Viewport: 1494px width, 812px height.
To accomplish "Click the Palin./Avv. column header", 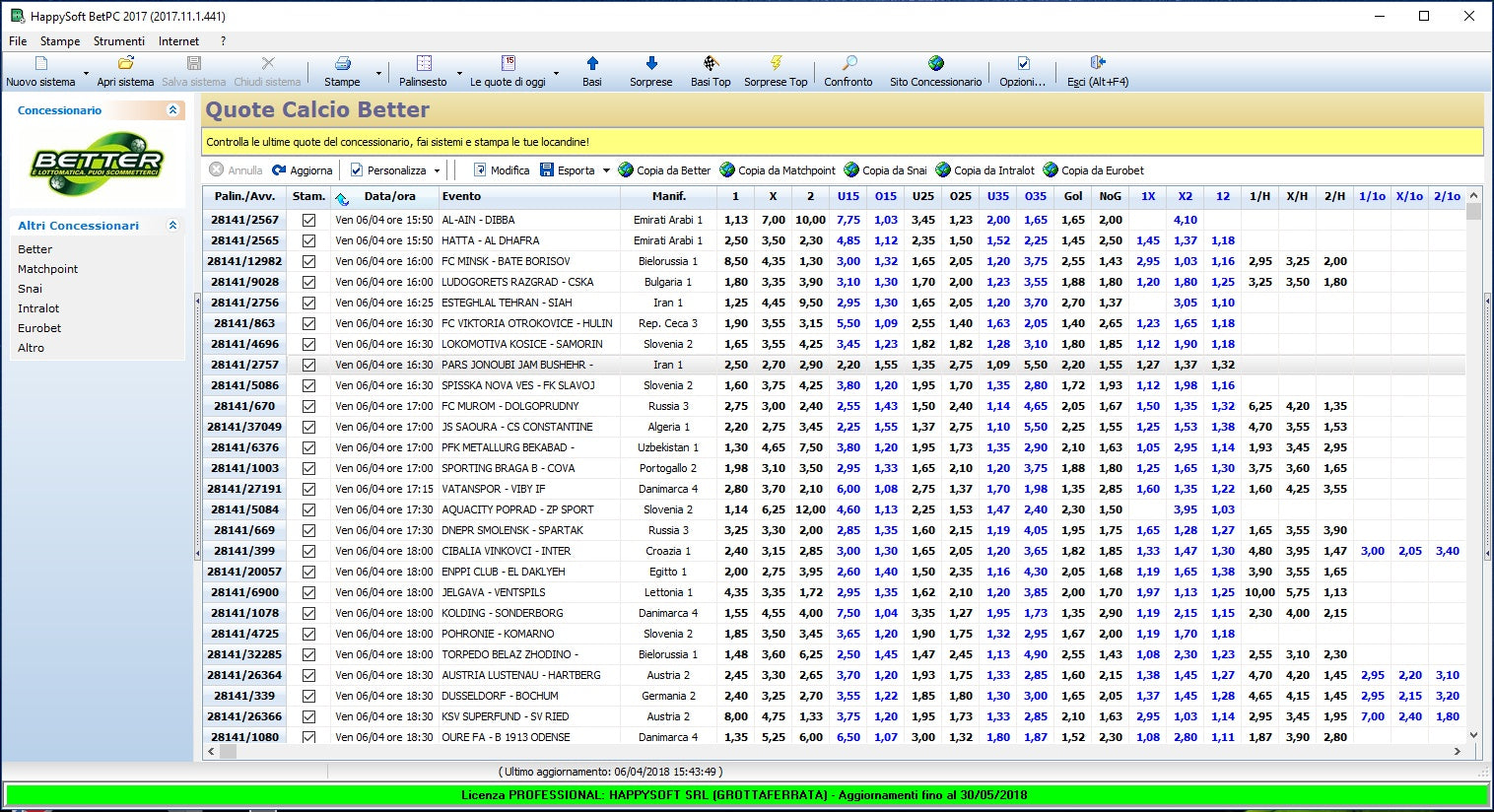I will pyautogui.click(x=245, y=197).
